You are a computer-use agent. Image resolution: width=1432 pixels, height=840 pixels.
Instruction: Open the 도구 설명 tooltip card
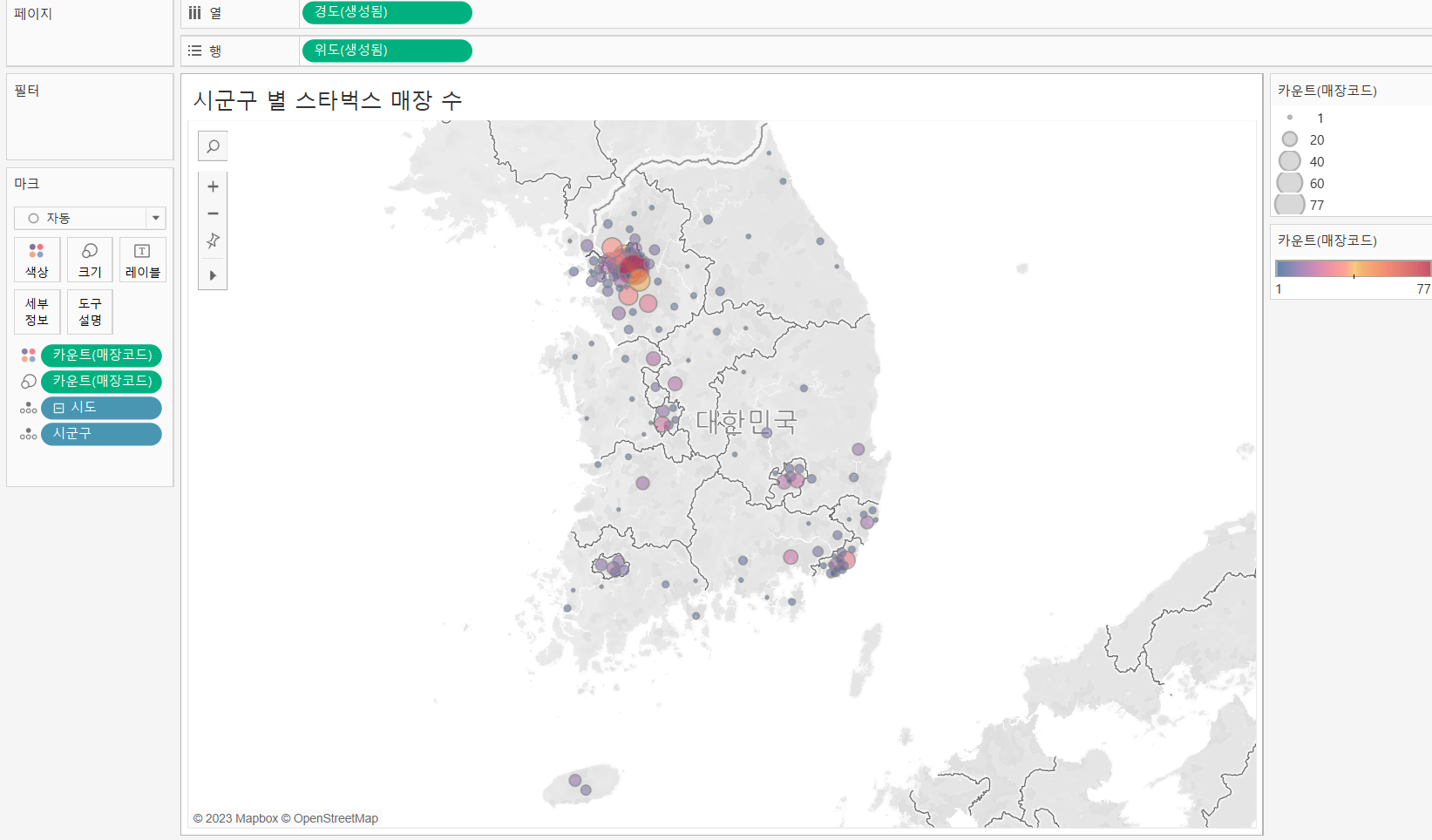pos(90,312)
